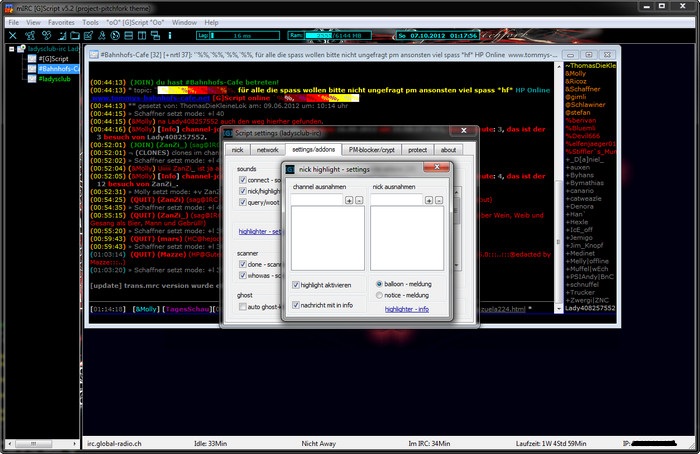Select the 'notice - meldung' radio option

[380, 295]
